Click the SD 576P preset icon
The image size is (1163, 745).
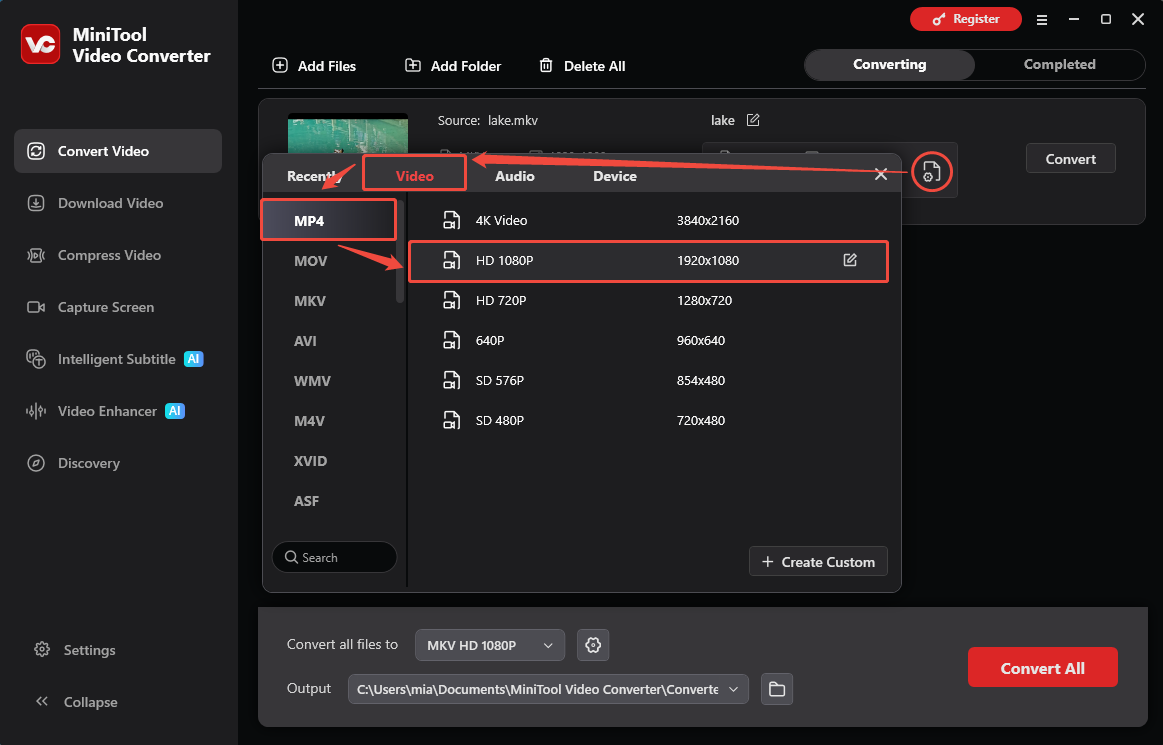[451, 381]
